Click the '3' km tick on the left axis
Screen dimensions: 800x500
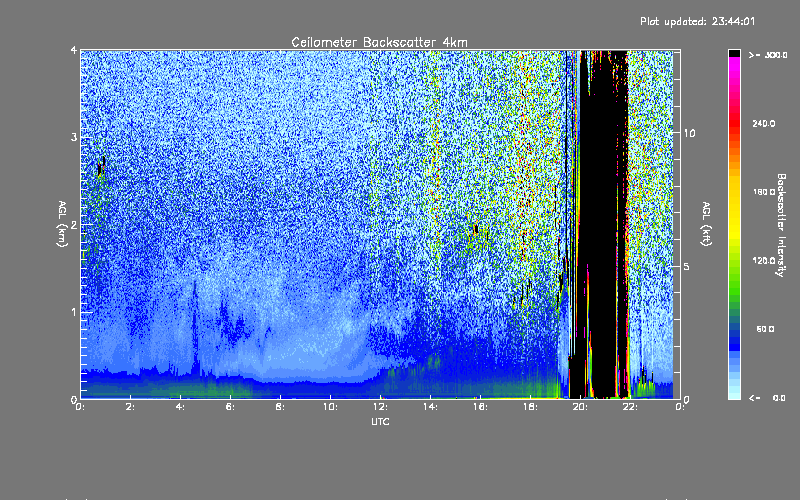click(x=74, y=137)
